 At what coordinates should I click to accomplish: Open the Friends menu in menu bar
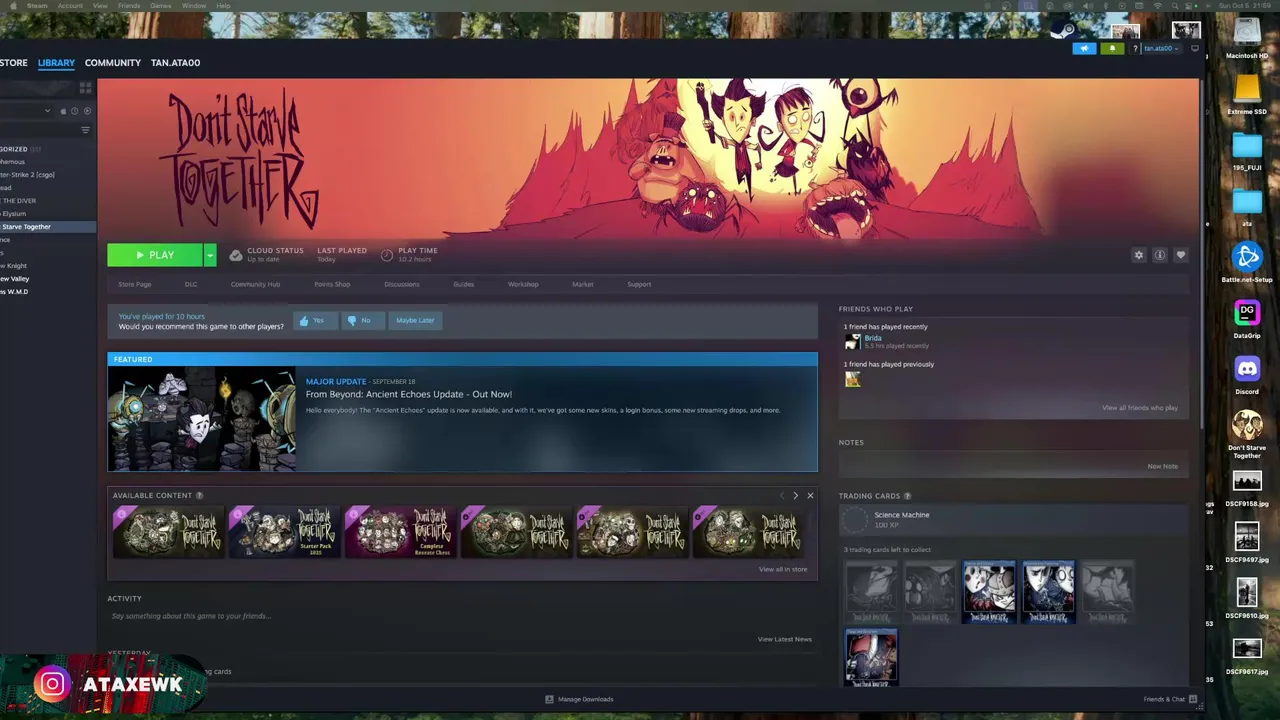pyautogui.click(x=129, y=5)
